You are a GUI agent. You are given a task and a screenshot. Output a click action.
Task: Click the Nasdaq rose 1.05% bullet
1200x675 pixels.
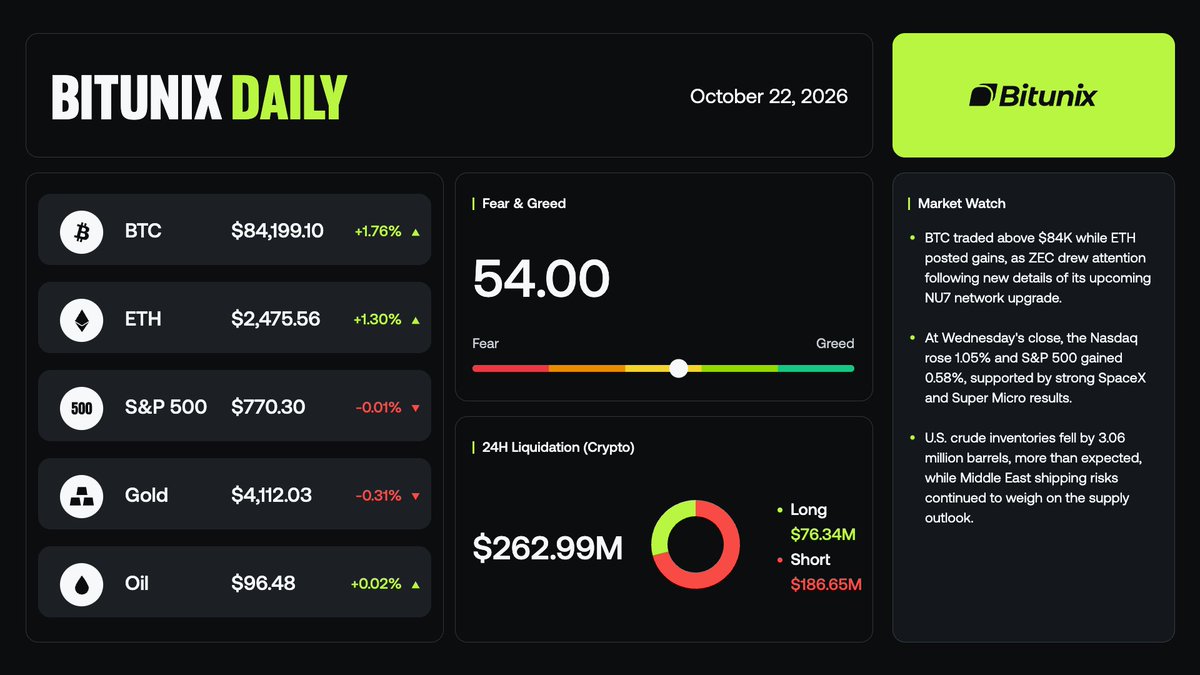(1035, 368)
